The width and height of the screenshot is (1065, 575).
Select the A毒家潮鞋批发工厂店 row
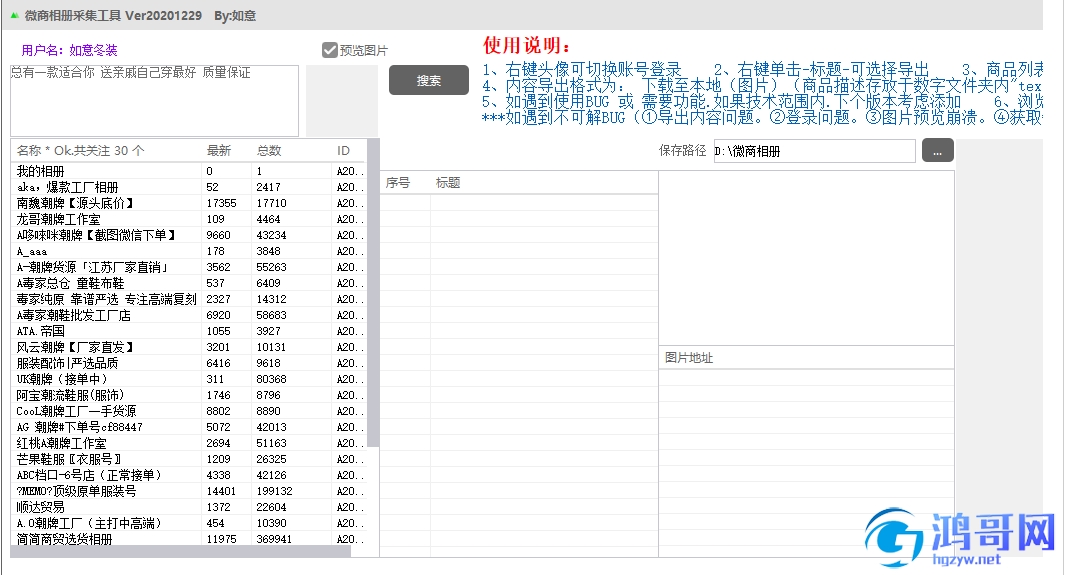(x=189, y=315)
